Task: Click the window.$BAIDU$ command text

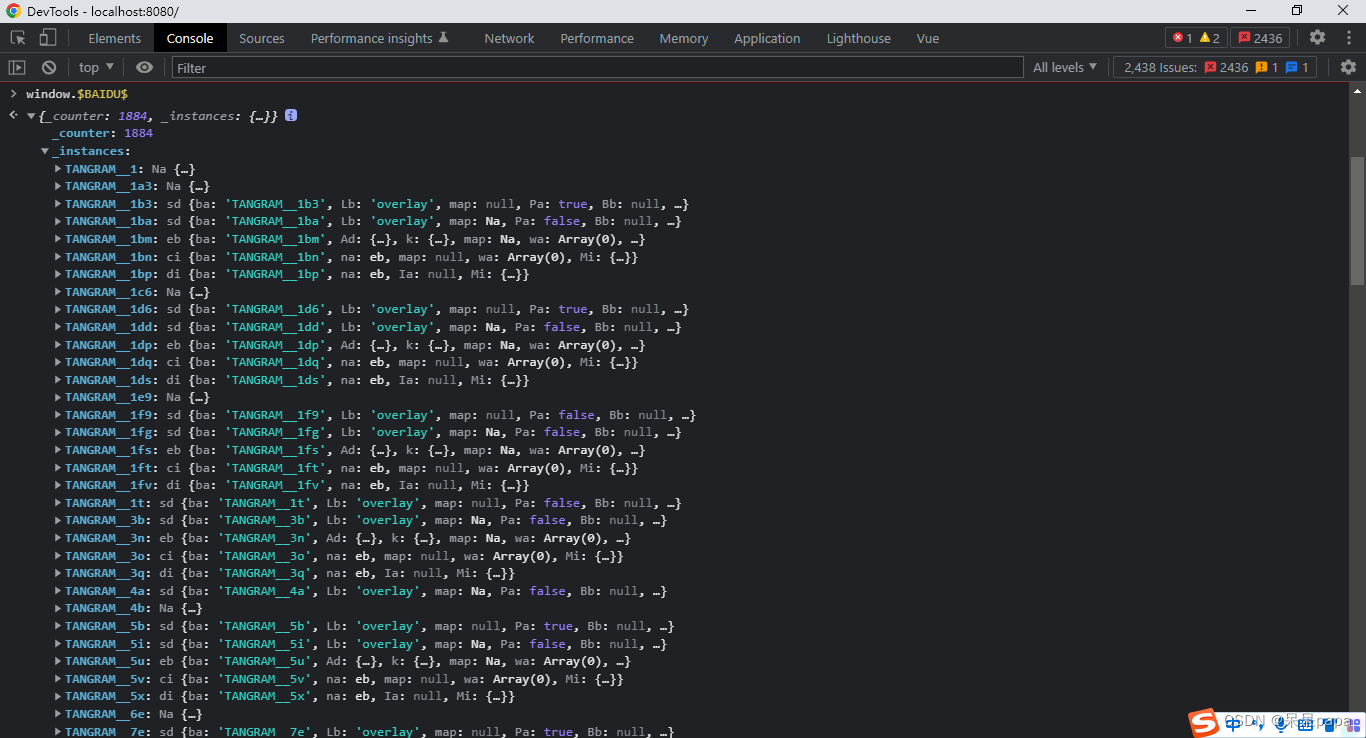Action: point(77,93)
